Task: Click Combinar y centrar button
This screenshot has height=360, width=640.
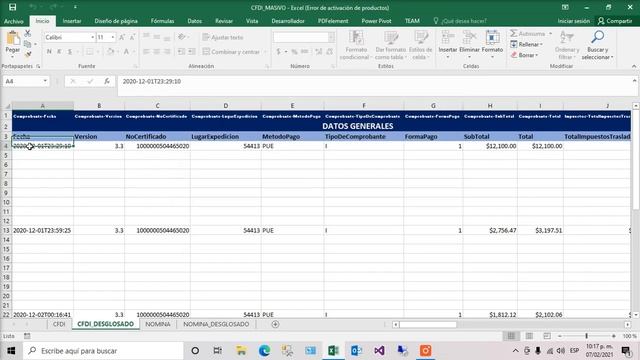Action: 231,51
